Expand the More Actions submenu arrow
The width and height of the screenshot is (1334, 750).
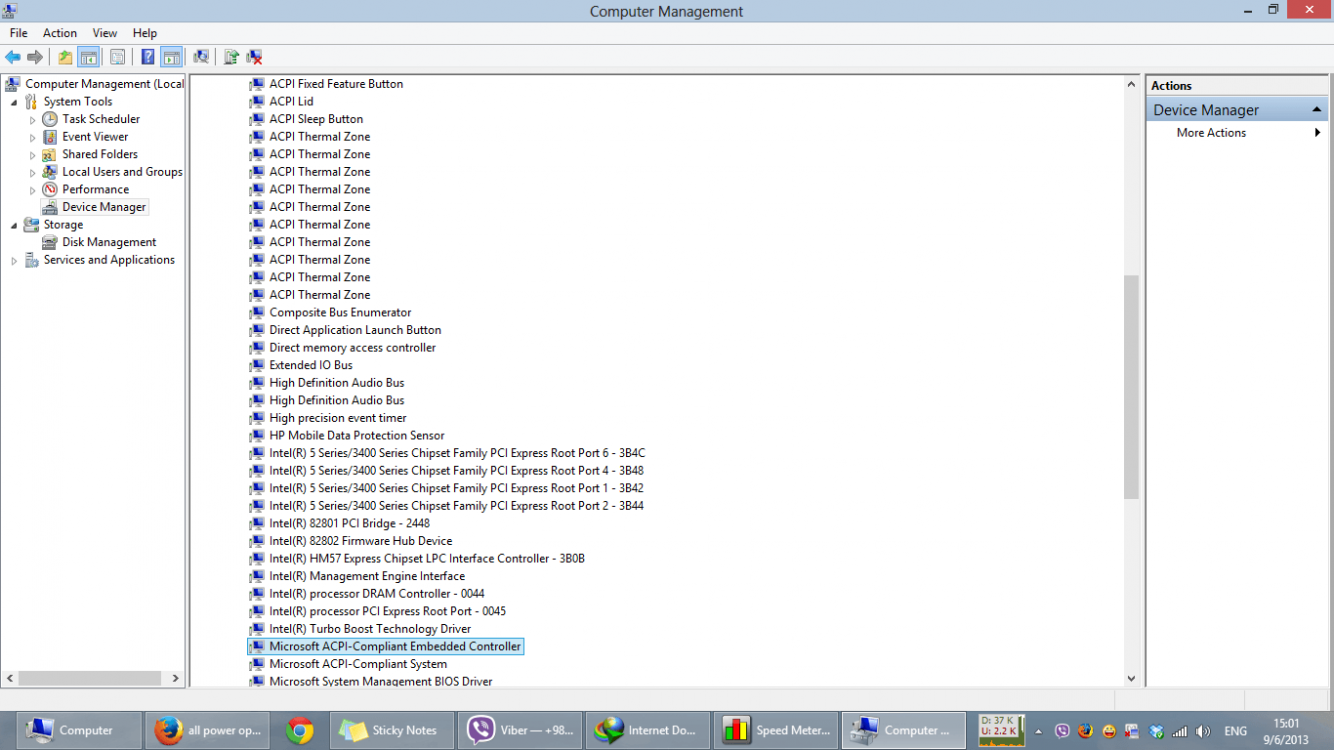(1318, 133)
